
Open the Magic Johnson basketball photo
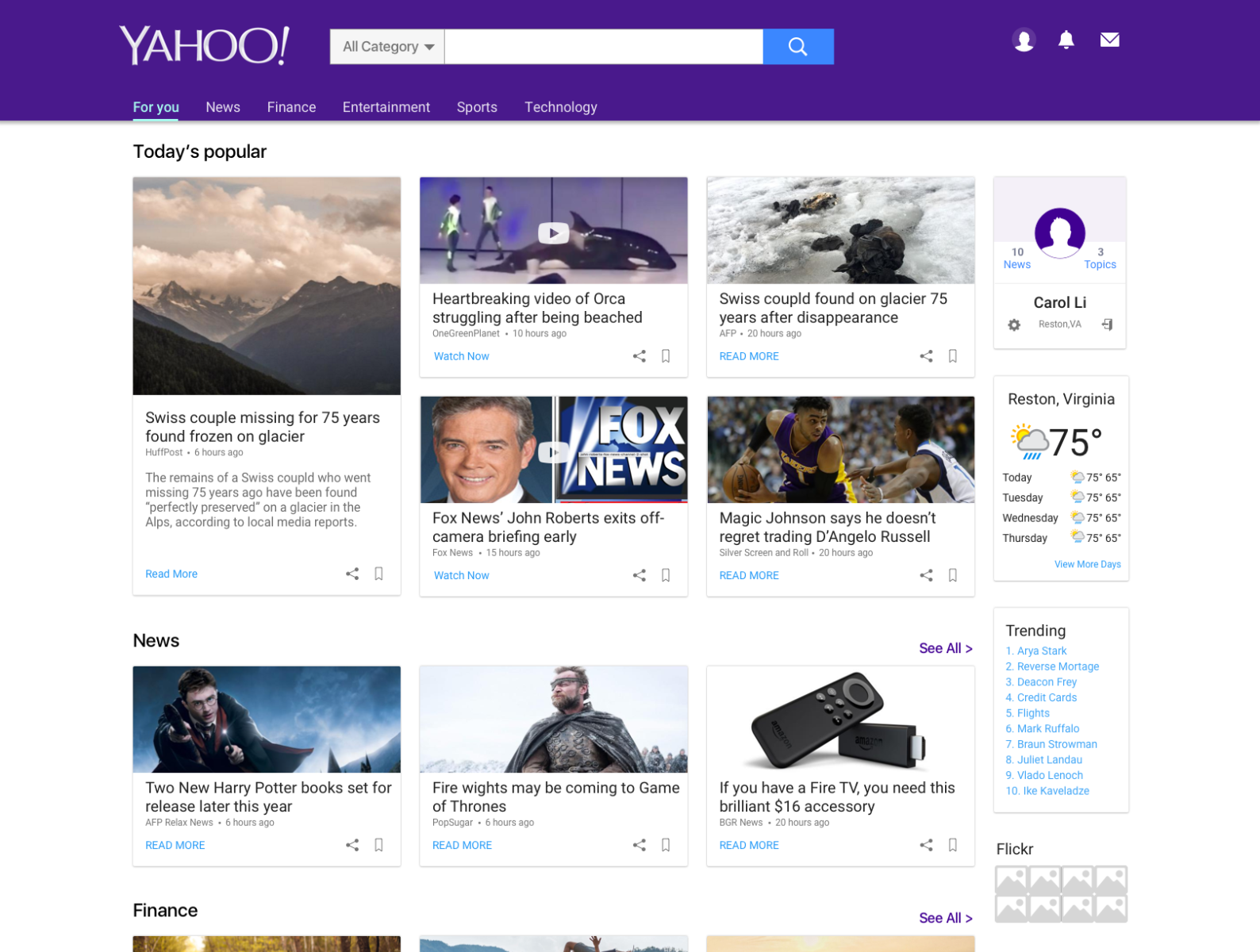pyautogui.click(x=840, y=450)
